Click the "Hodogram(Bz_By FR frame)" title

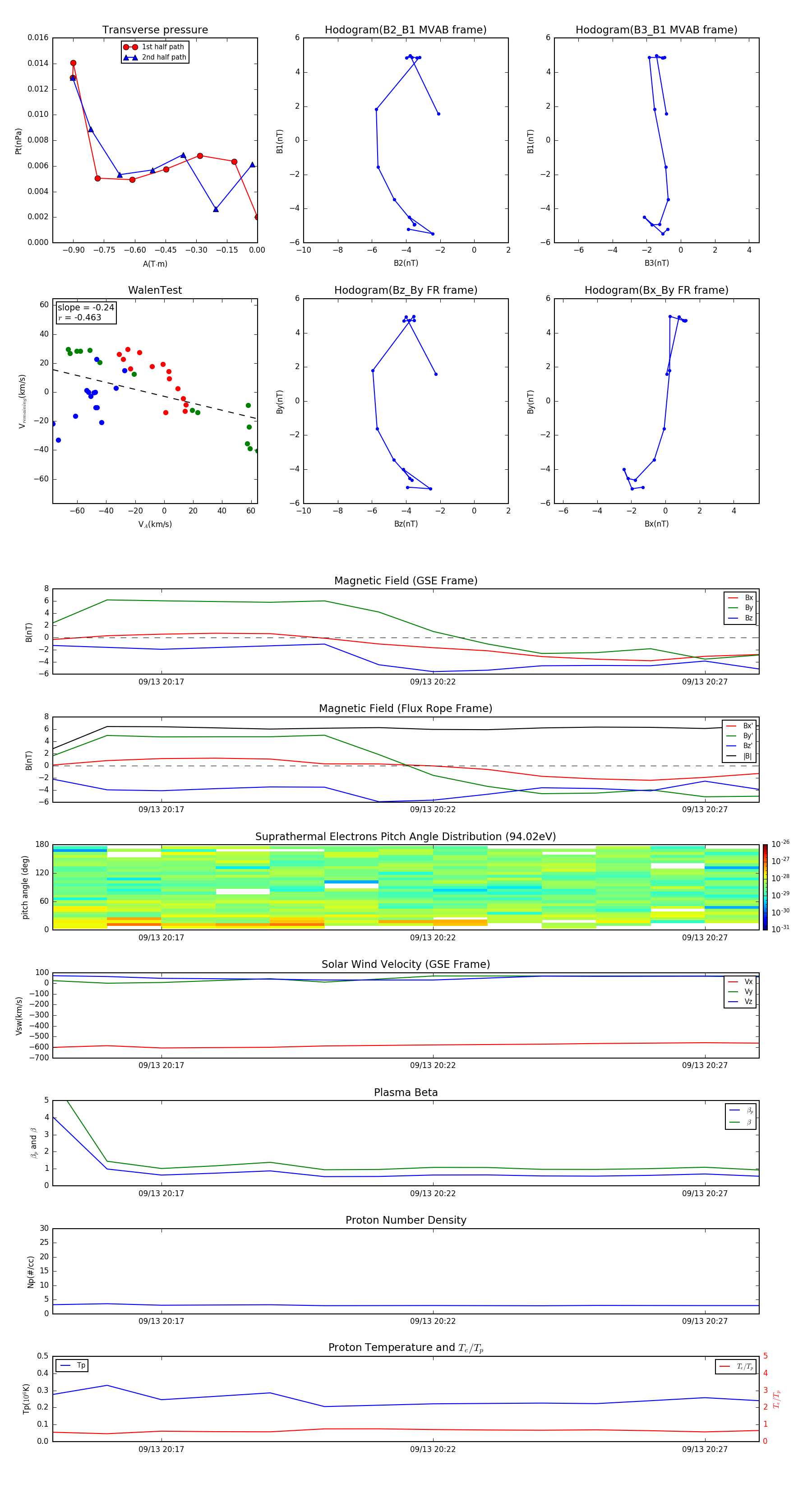406,290
